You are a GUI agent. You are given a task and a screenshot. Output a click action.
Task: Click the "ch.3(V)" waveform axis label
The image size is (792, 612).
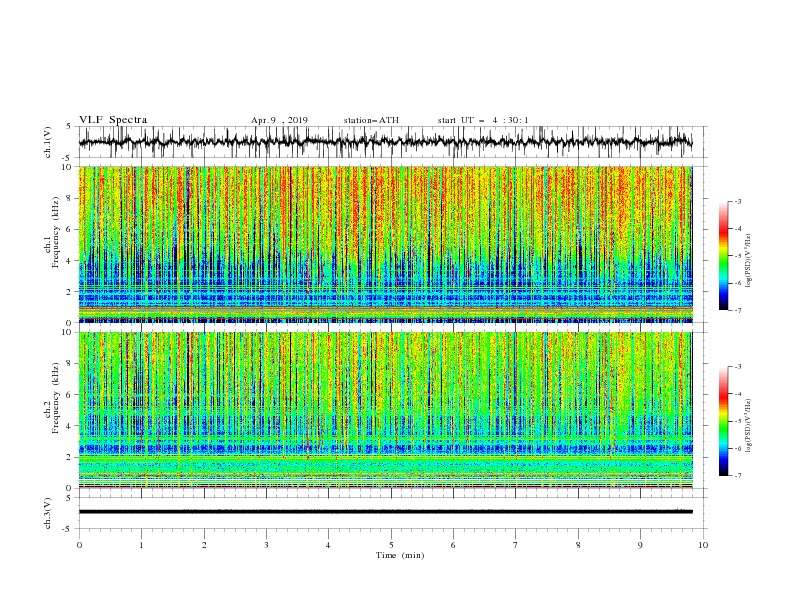[x=48, y=514]
